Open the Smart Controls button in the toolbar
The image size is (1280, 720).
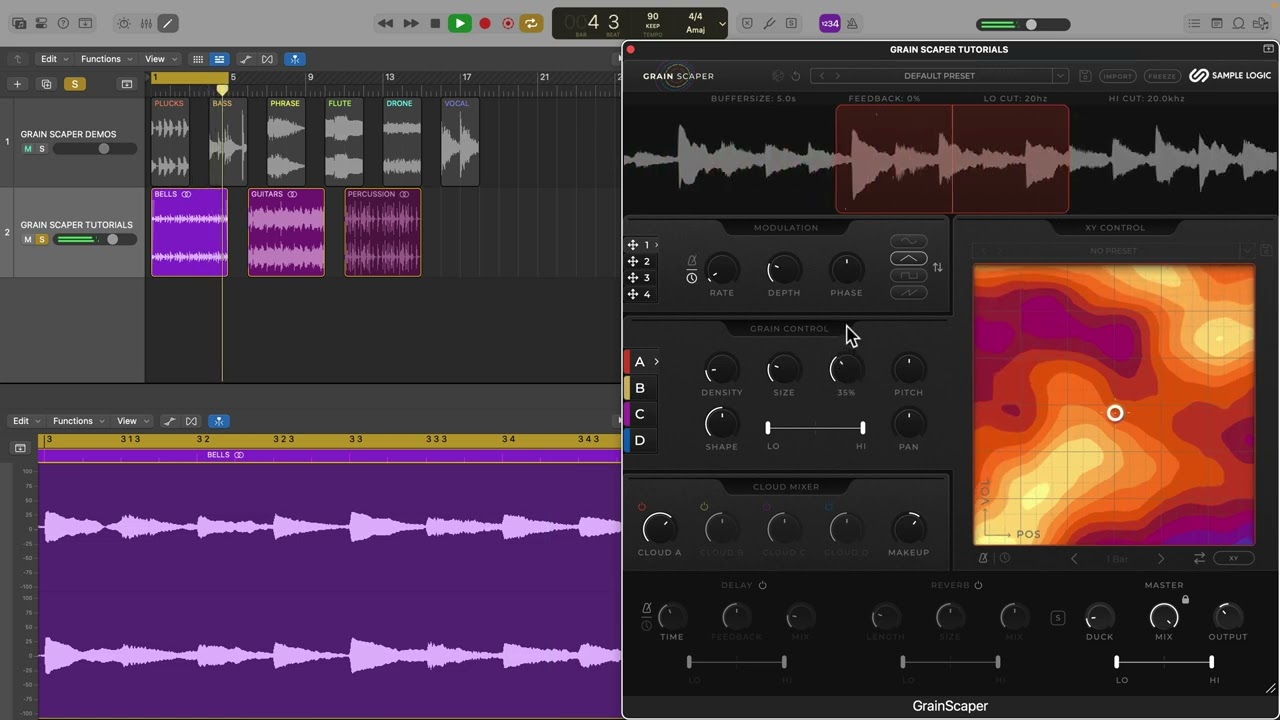[124, 24]
